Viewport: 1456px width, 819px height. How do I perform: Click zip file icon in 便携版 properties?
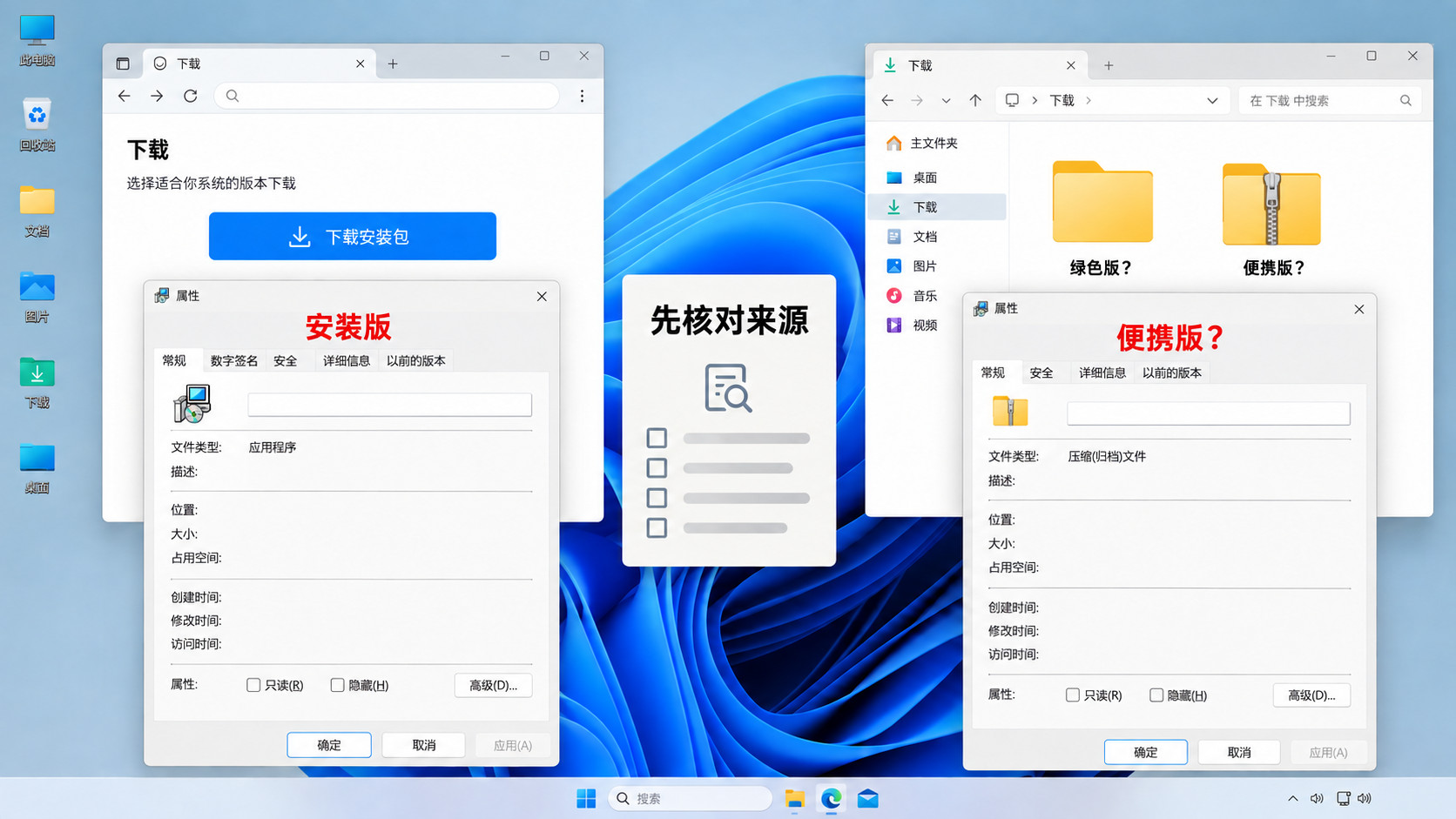tap(1010, 410)
